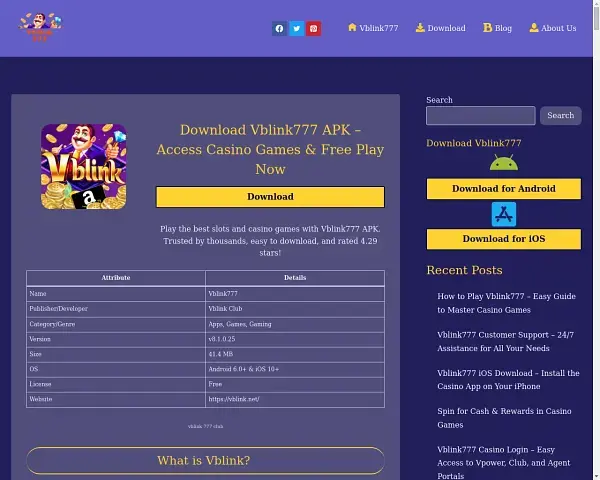Click the blue iOS App Store icon
Image resolution: width=600 pixels, height=480 pixels.
click(503, 214)
